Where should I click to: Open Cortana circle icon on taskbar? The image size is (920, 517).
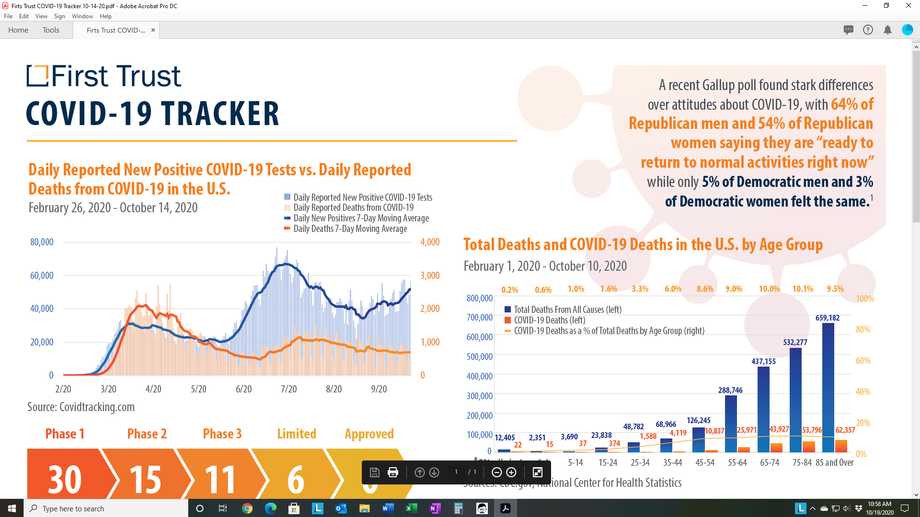tap(199, 508)
